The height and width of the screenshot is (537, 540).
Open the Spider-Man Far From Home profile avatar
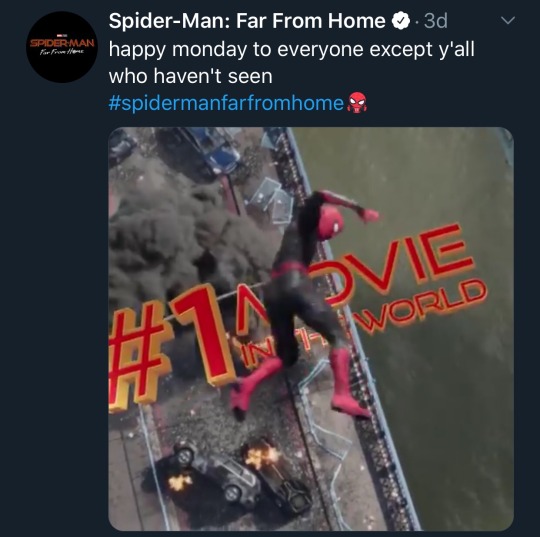(62, 47)
